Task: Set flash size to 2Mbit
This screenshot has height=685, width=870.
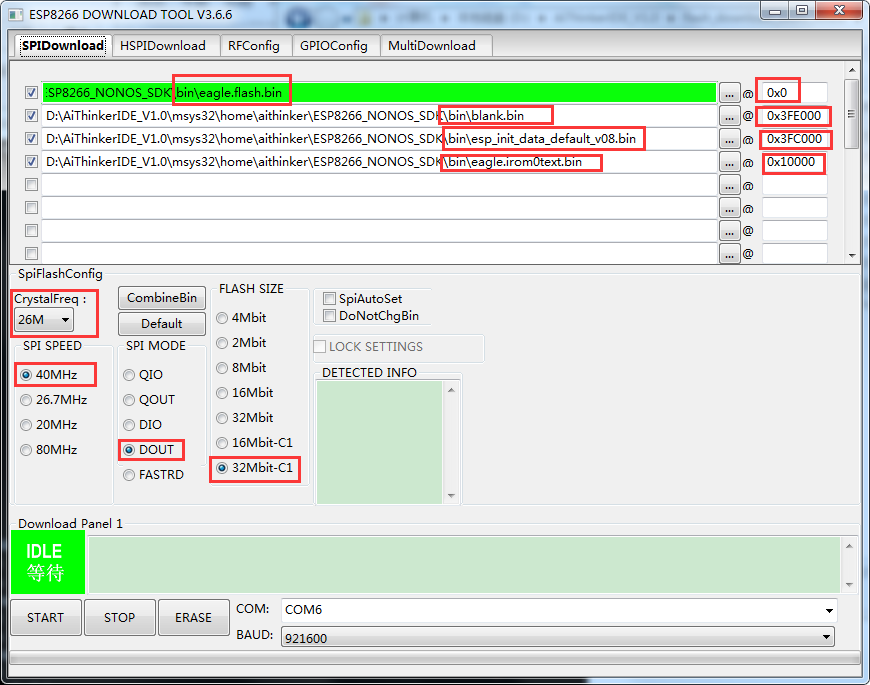Action: [x=222, y=343]
